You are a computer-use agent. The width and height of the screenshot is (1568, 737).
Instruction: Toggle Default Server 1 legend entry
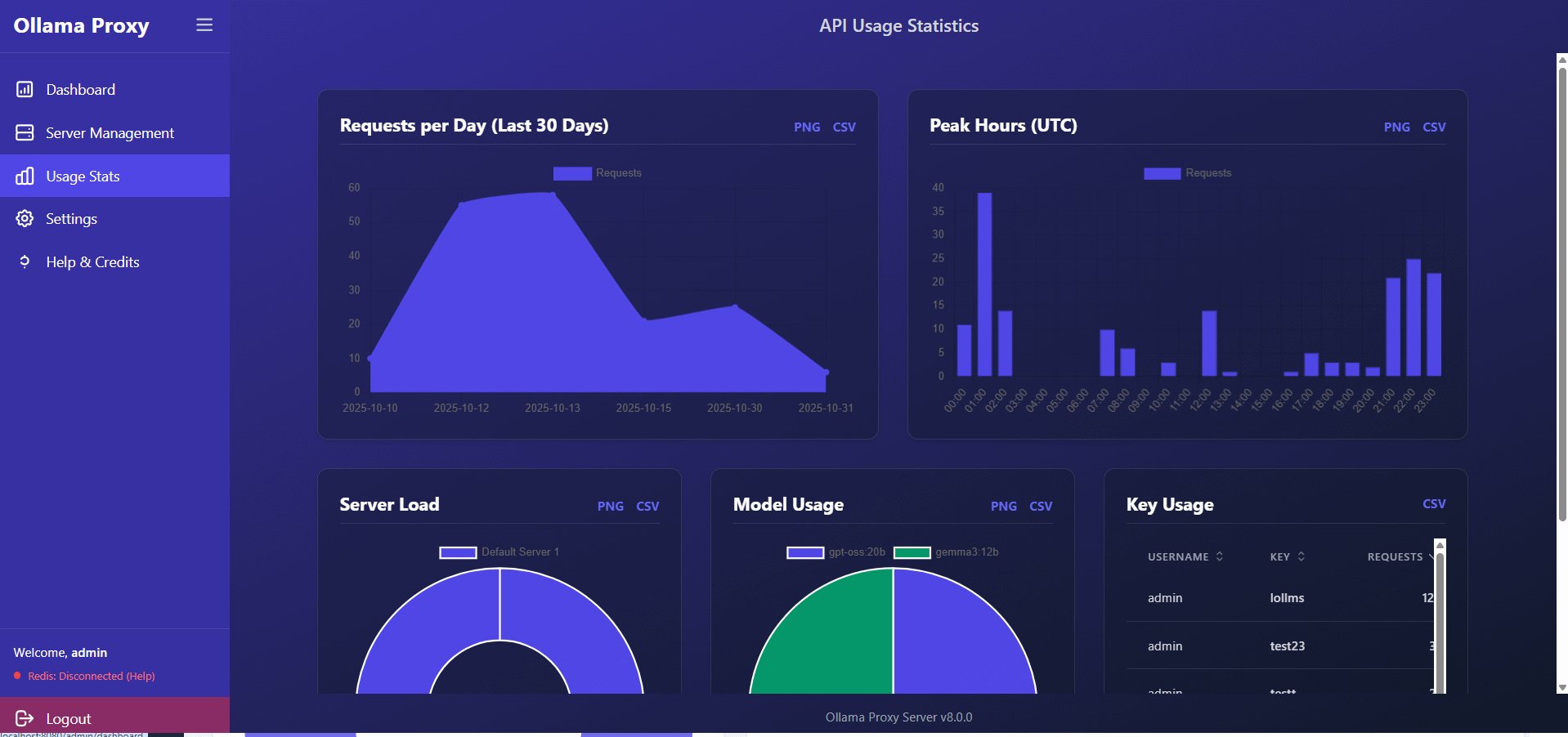point(500,552)
